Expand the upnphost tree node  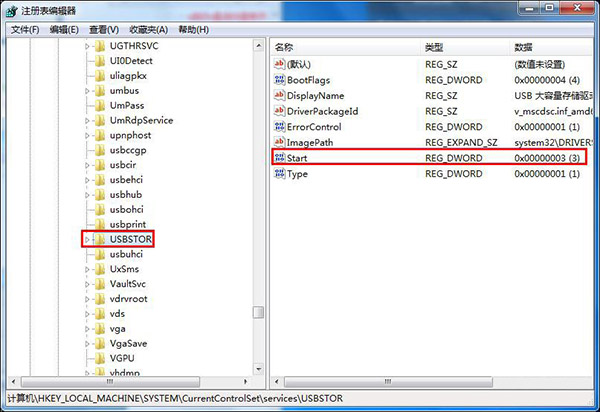(87, 136)
